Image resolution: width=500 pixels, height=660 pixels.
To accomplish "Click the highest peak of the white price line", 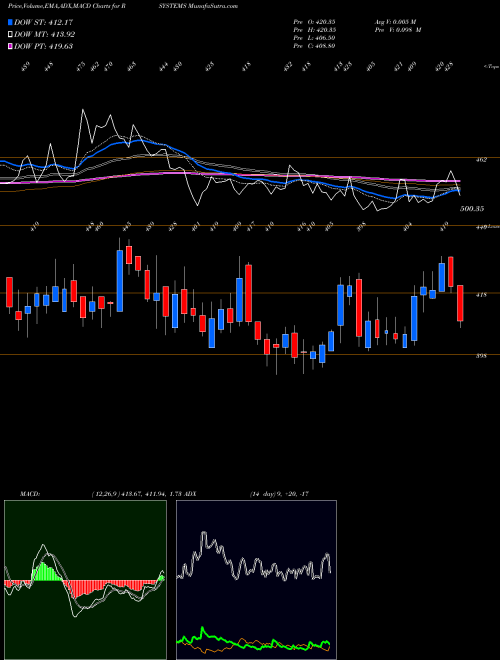I will click(83, 110).
